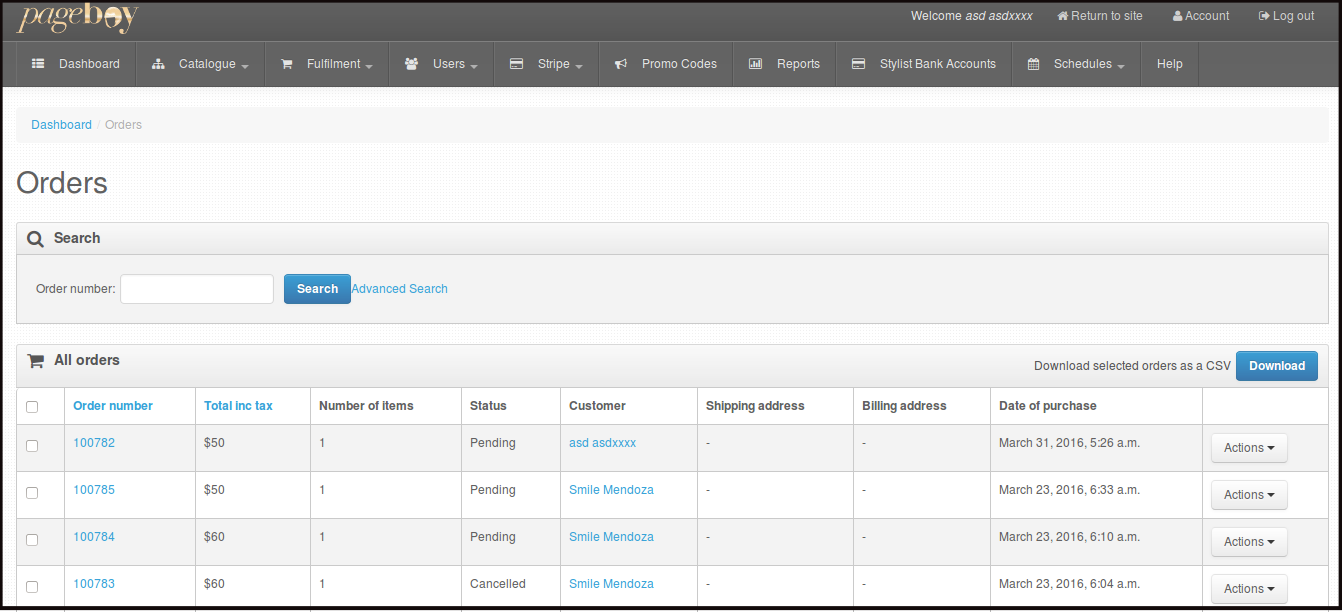Open the Actions dropdown for order 100785
The height and width of the screenshot is (612, 1342).
(1249, 495)
